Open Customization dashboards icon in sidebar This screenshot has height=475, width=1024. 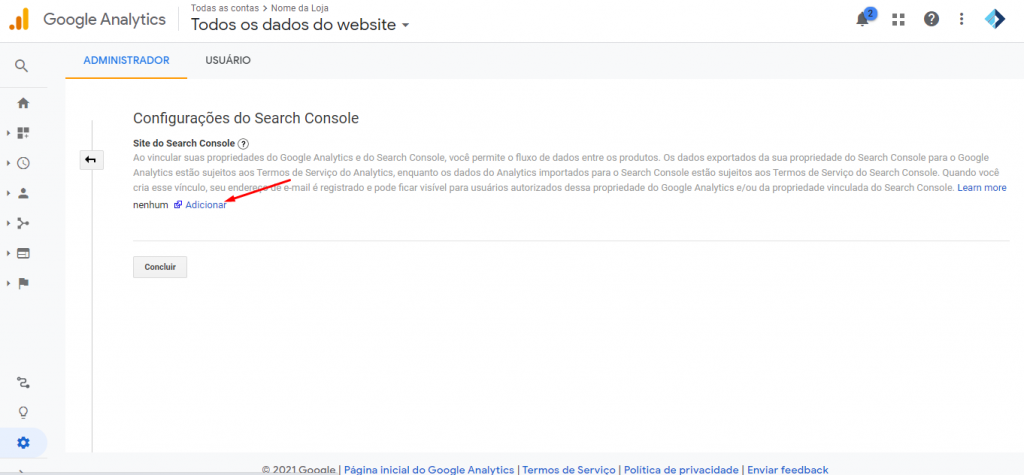(23, 133)
